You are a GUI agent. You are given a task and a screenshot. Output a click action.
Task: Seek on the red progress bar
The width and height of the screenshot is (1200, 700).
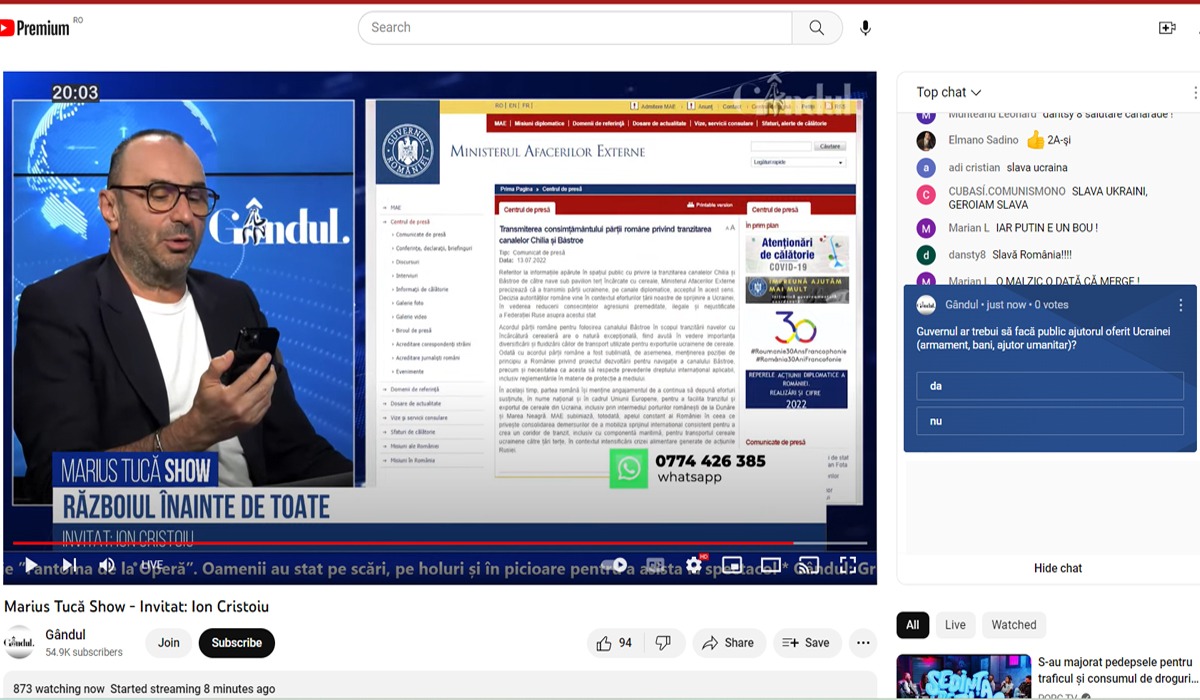[x=440, y=544]
